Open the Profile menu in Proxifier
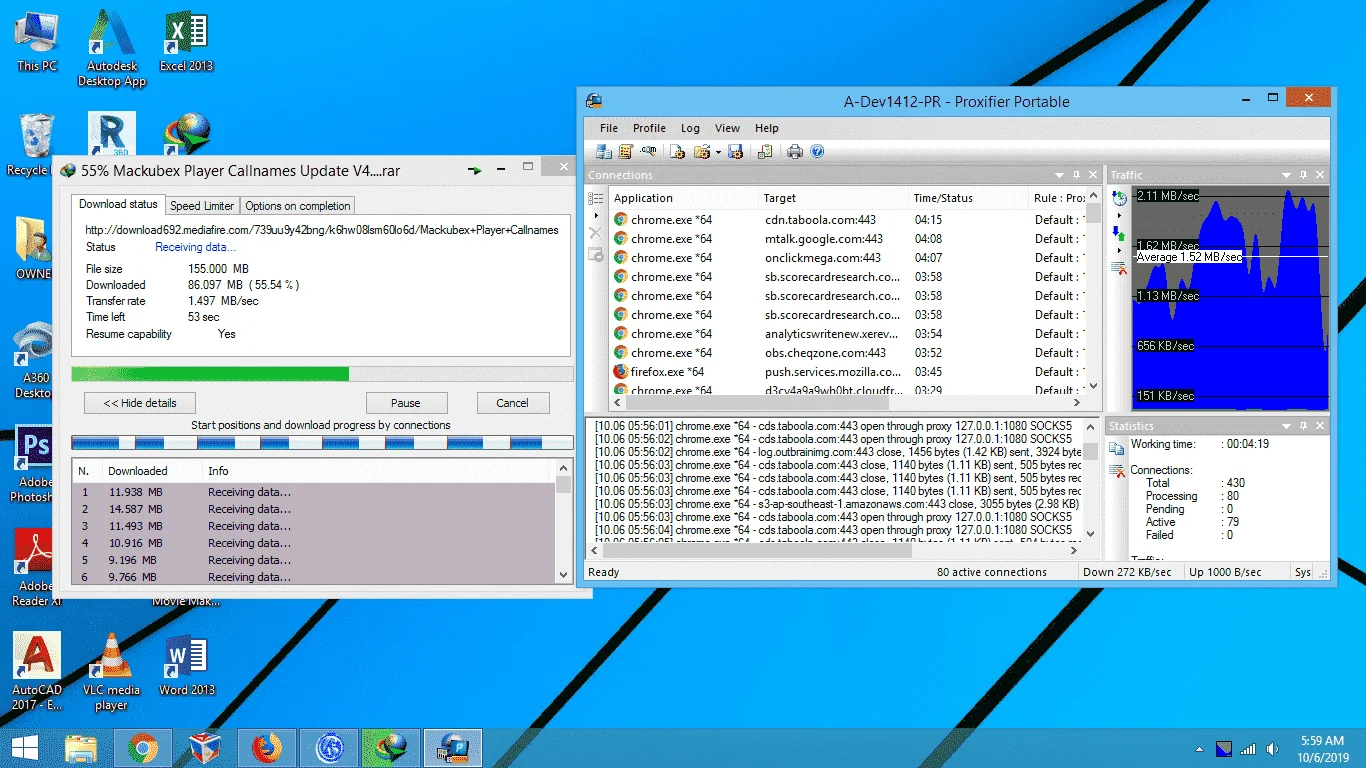Image resolution: width=1366 pixels, height=768 pixels. (649, 128)
